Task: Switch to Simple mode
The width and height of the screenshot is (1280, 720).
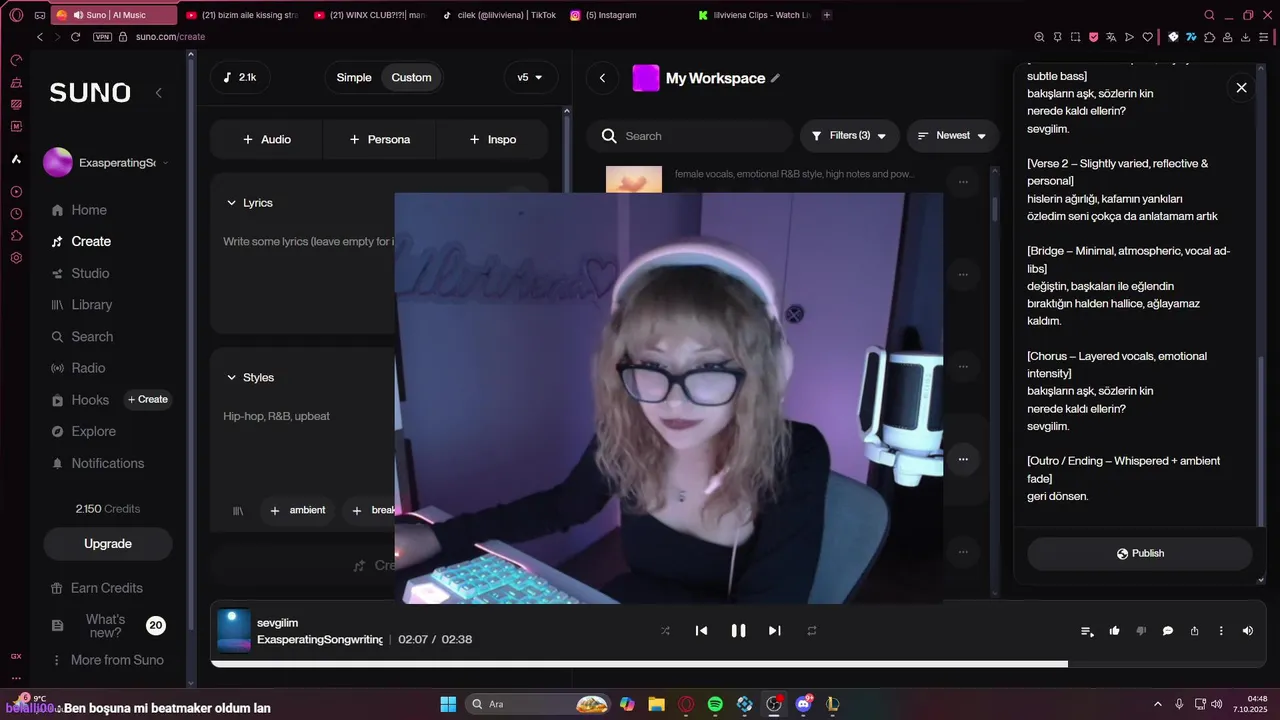Action: click(354, 77)
